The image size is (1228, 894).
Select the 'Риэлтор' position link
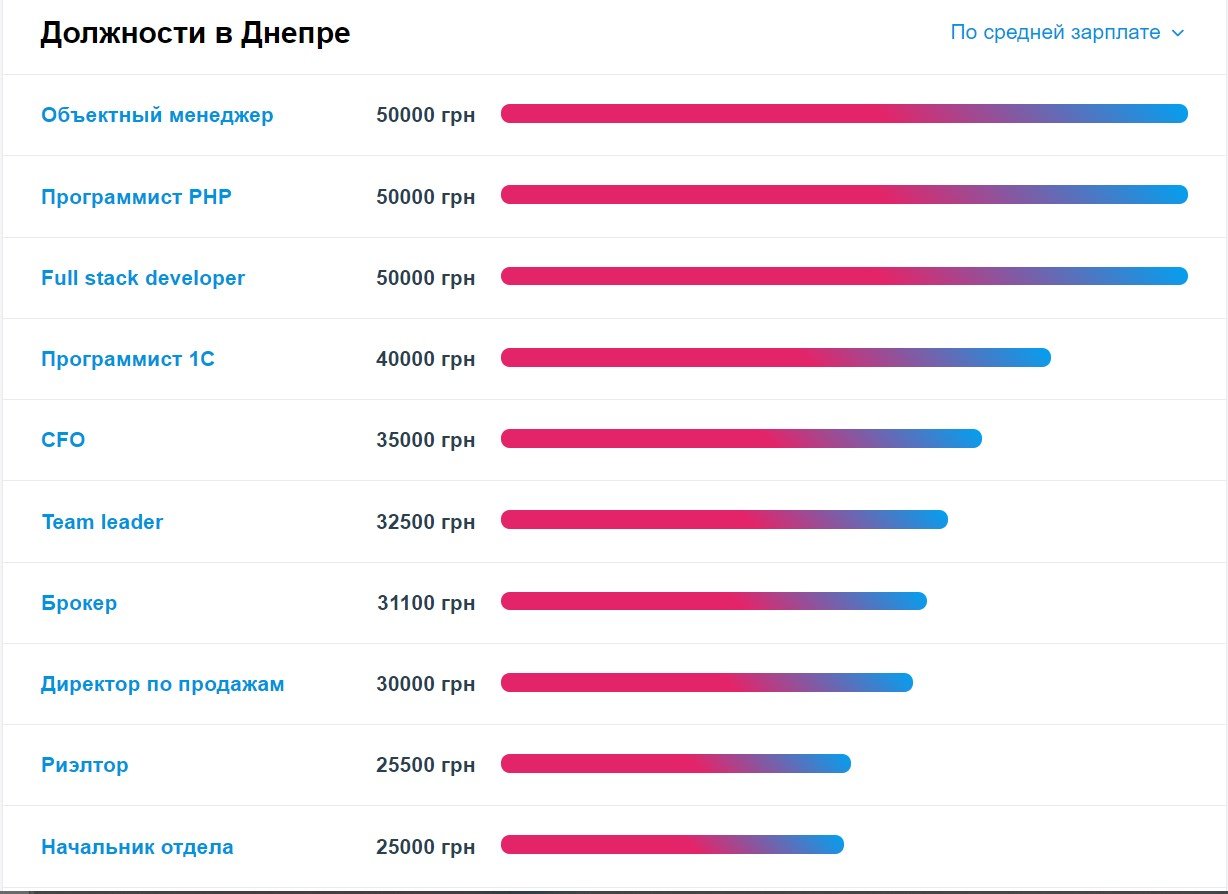coord(85,766)
